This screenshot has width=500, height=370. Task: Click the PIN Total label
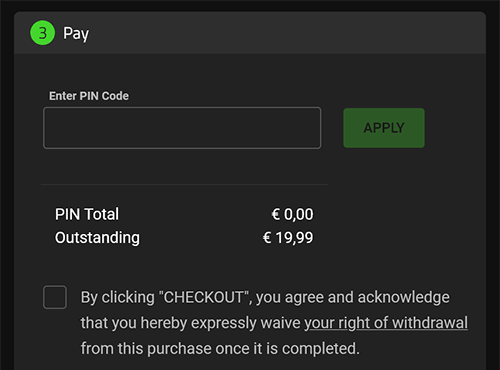point(87,214)
